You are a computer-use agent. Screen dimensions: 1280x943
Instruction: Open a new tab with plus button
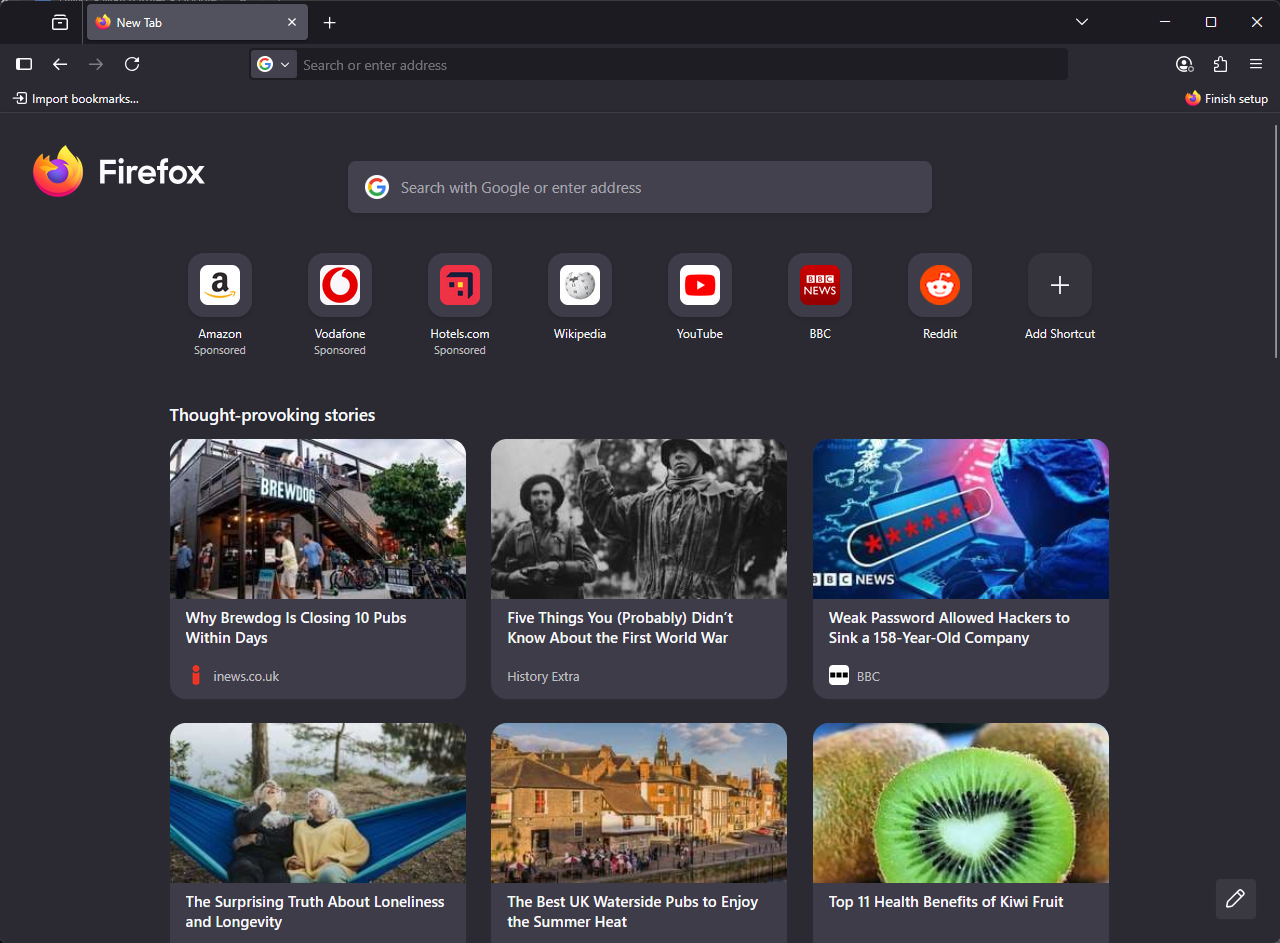[330, 22]
